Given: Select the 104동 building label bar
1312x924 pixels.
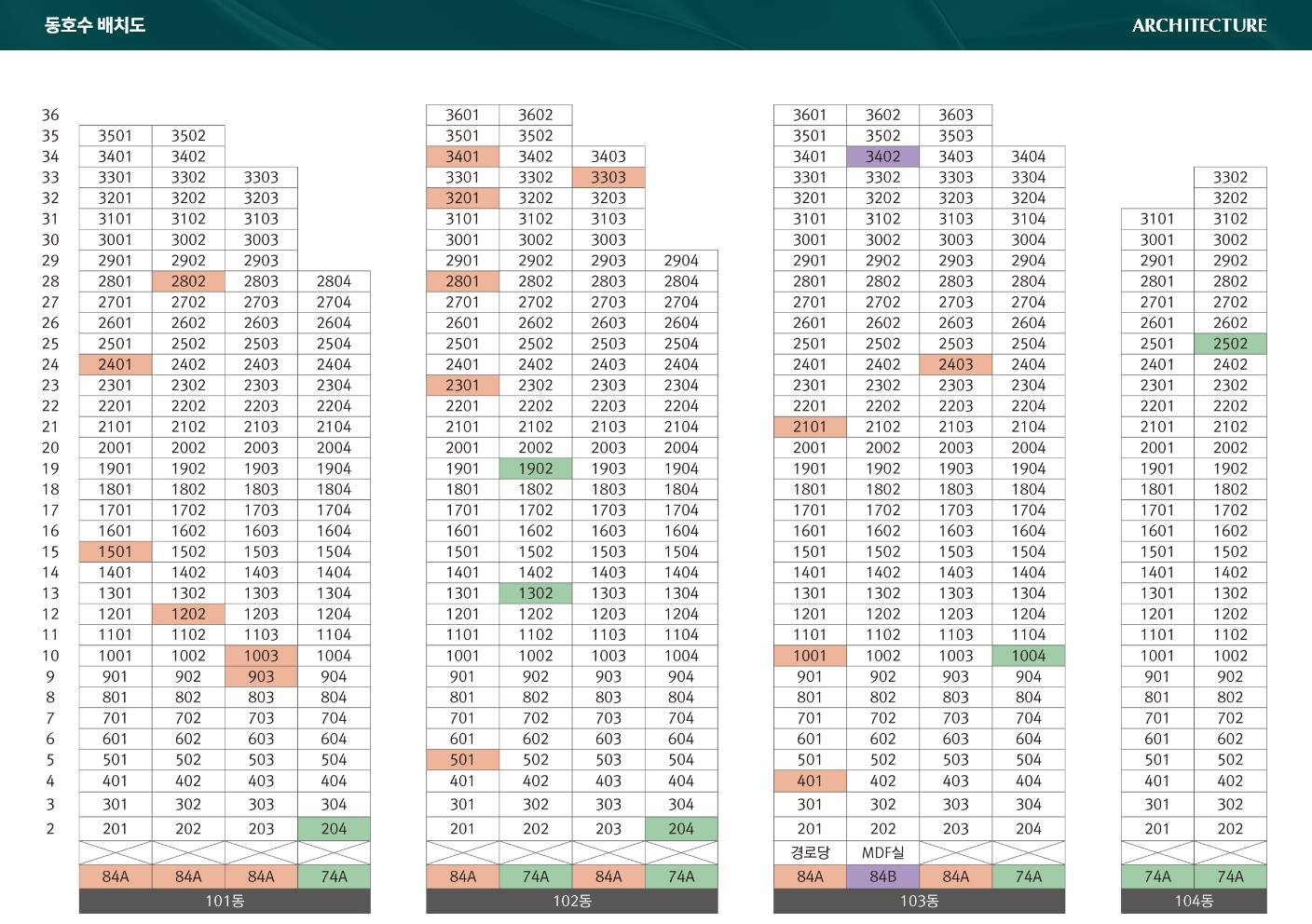Looking at the screenshot, I should pos(1194,901).
